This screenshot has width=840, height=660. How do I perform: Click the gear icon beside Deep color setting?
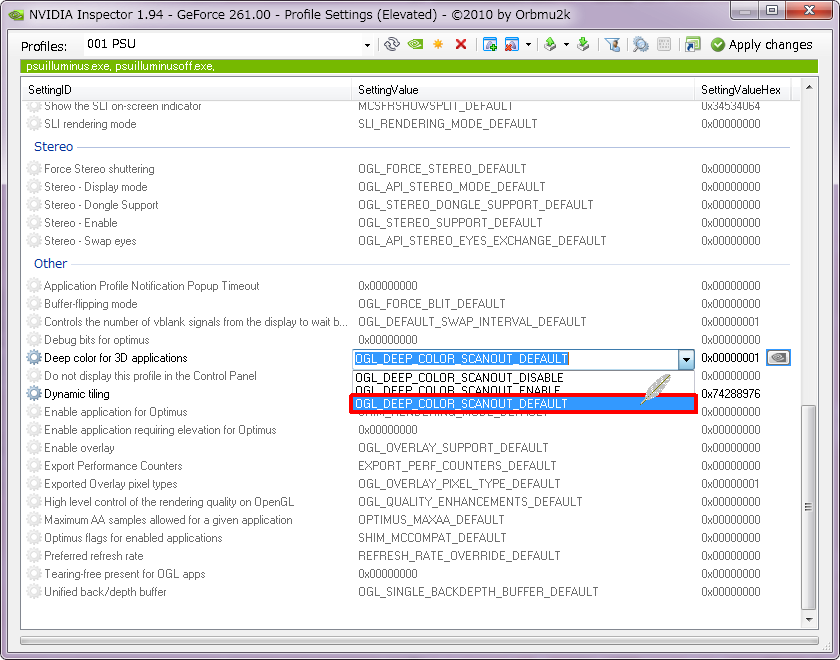pyautogui.click(x=34, y=358)
